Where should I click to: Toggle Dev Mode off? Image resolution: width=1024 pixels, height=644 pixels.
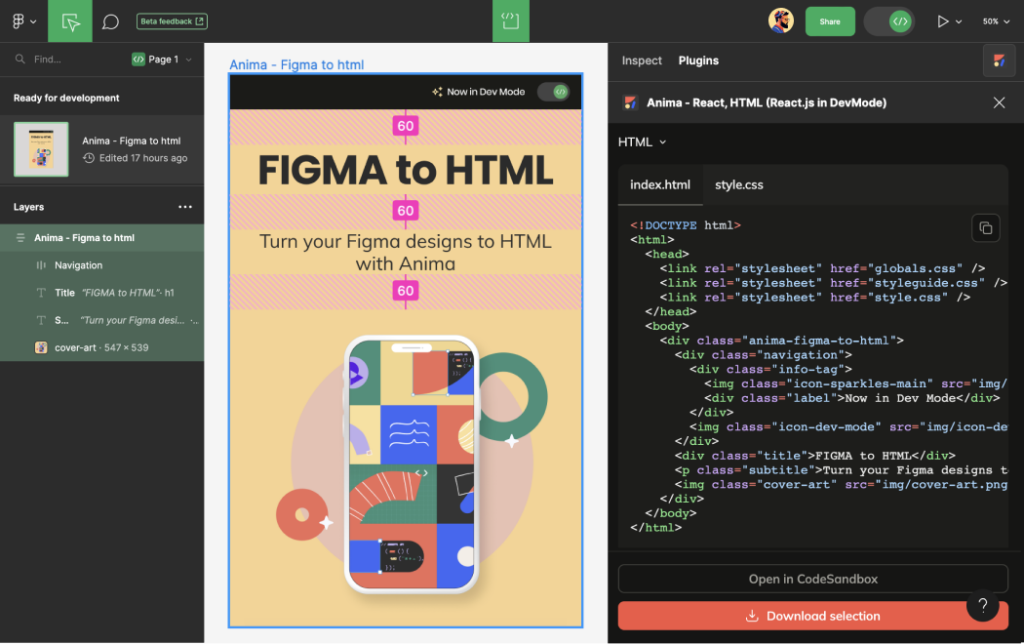888,20
